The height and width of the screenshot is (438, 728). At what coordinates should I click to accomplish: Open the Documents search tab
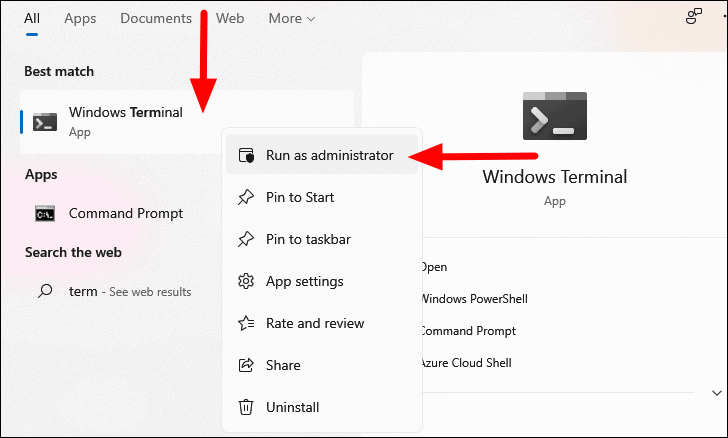click(156, 19)
